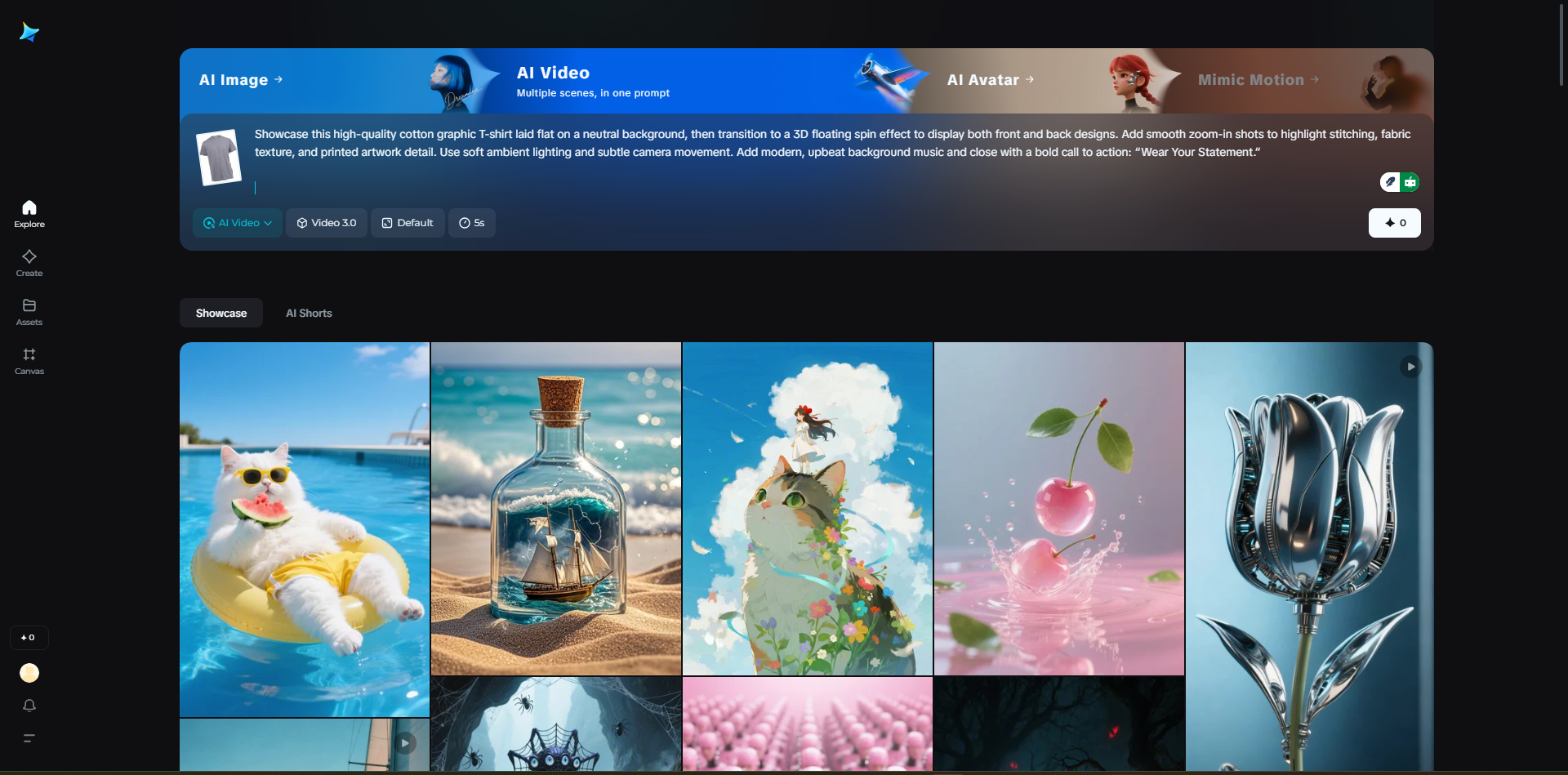Open the credits balance box in the sidebar
This screenshot has height=775, width=1568.
click(x=29, y=638)
